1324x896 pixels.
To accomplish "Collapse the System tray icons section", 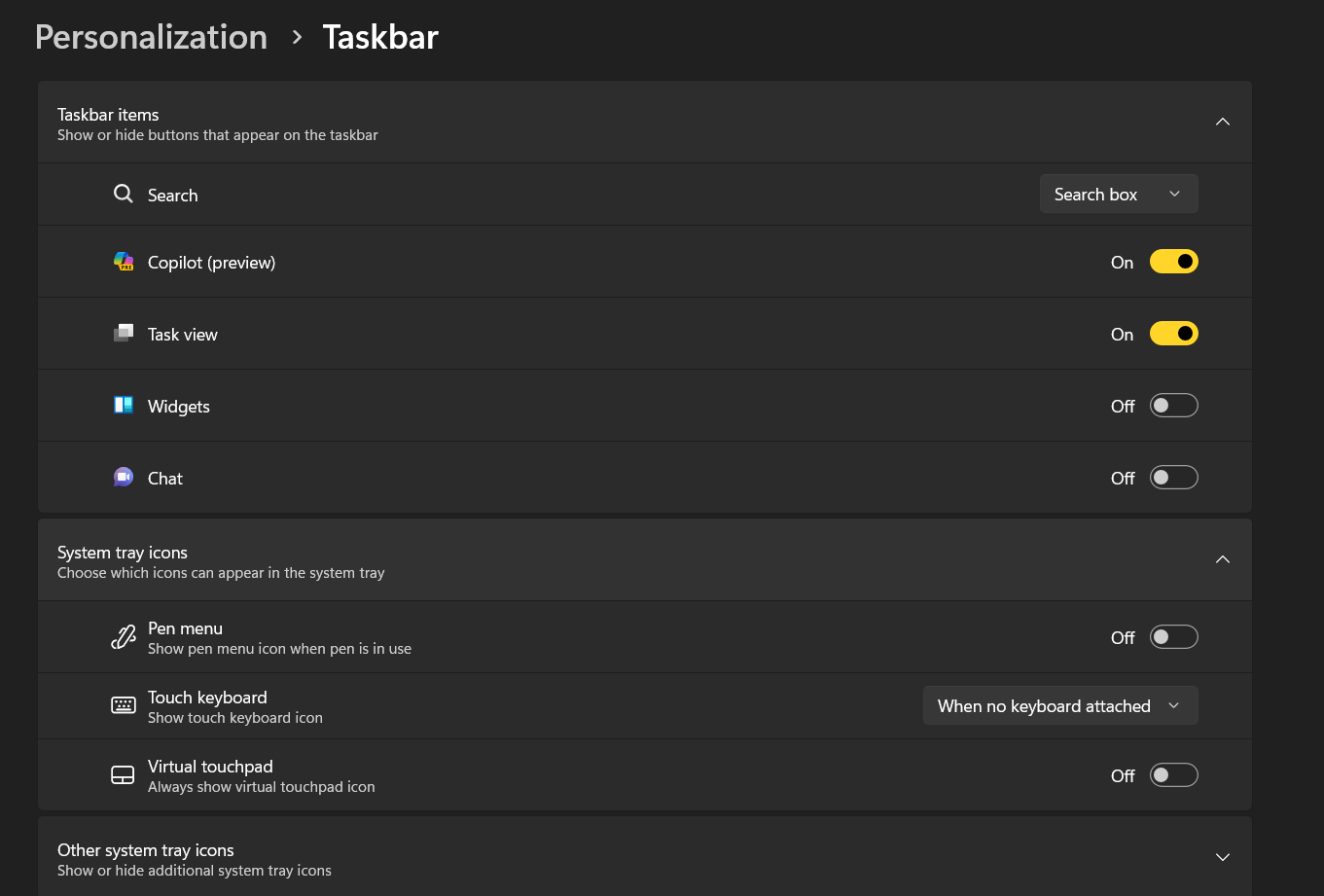I will [1223, 559].
